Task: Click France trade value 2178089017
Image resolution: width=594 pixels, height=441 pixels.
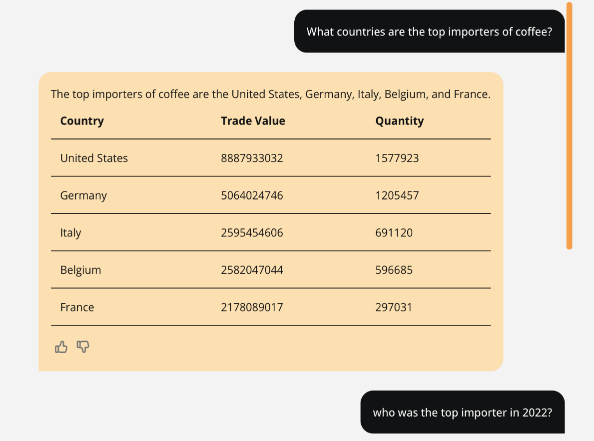Action: 252,307
